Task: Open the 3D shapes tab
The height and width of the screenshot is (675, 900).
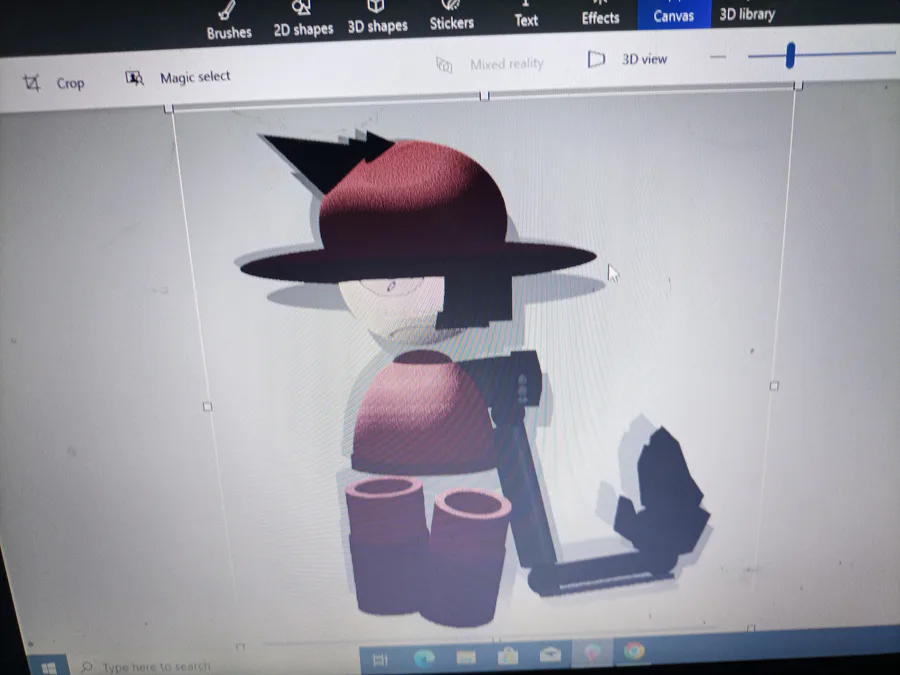Action: (377, 18)
